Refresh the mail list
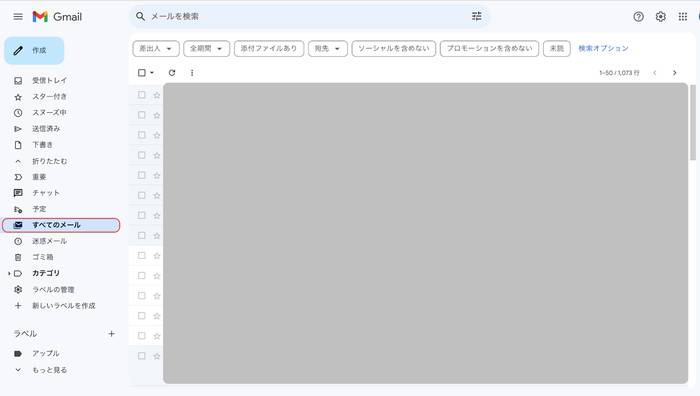 point(172,72)
